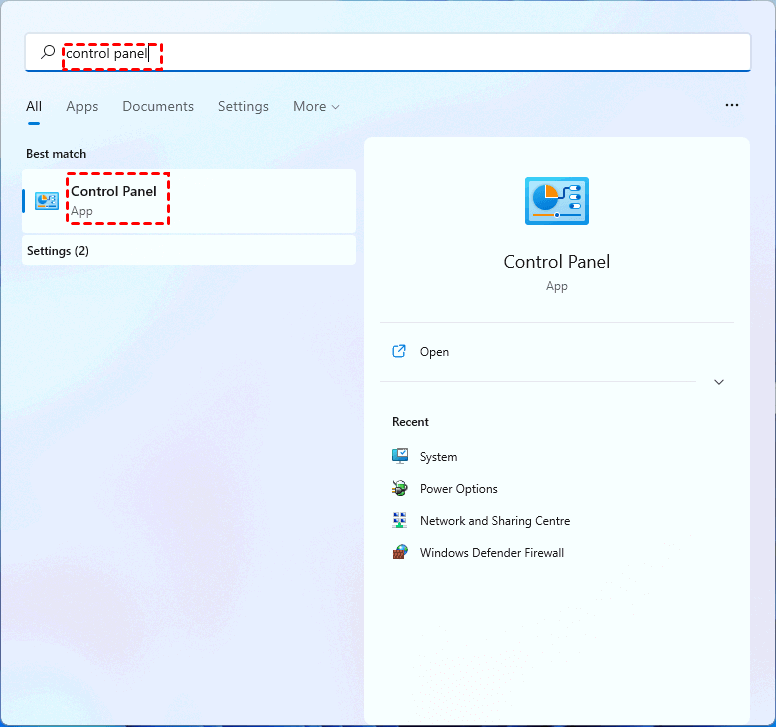Switch to the Settings filter tab
Viewport: 776px width, 727px height.
(x=243, y=106)
